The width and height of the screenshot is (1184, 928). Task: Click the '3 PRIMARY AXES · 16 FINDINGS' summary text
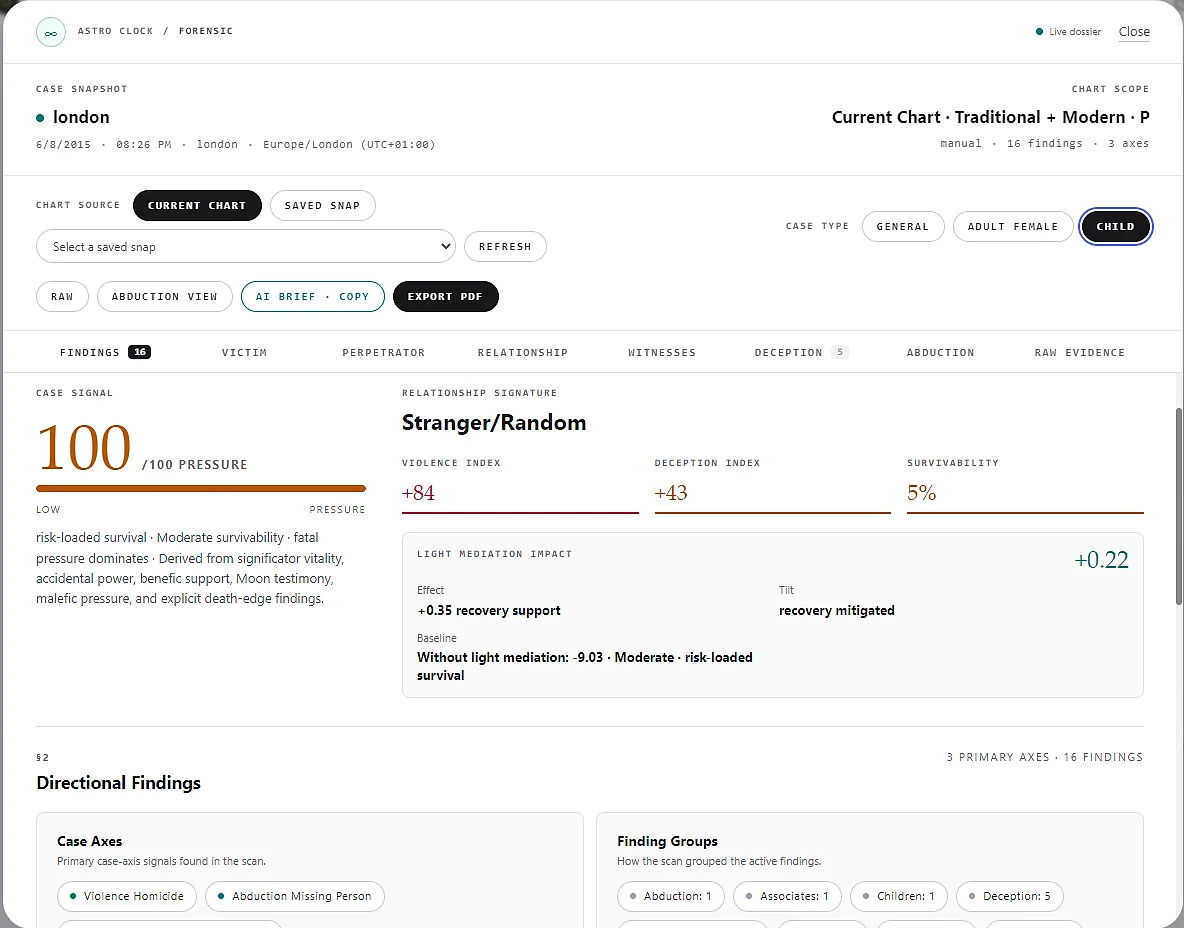coord(1045,757)
